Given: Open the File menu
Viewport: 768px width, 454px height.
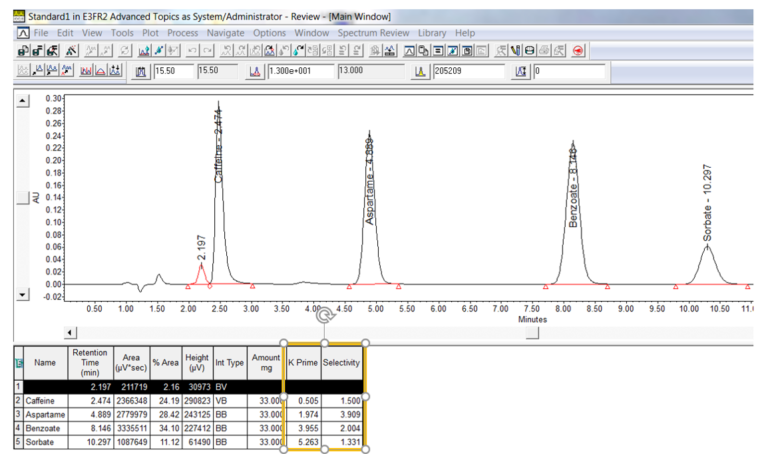Looking at the screenshot, I should (41, 33).
